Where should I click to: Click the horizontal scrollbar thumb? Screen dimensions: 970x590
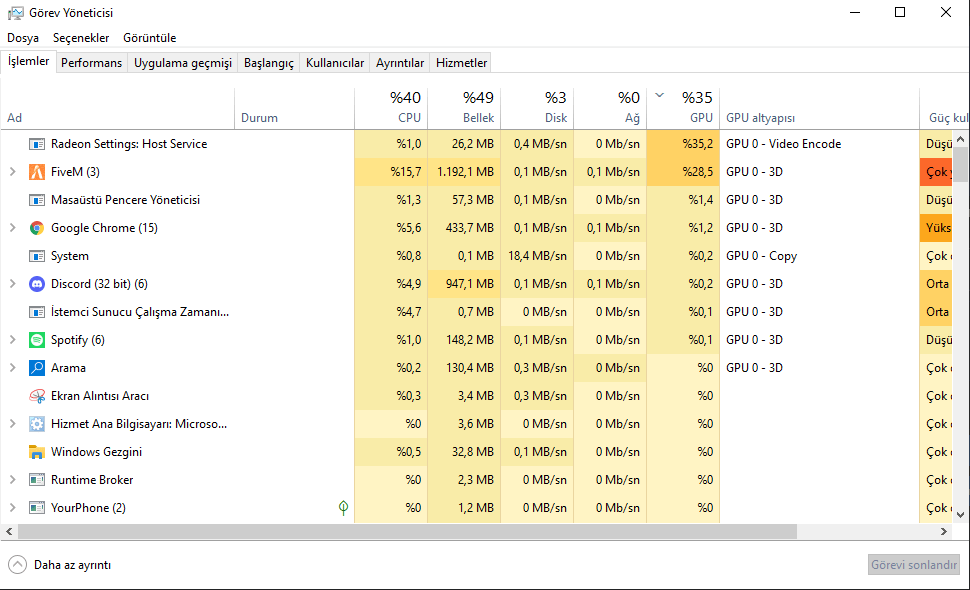[407, 531]
